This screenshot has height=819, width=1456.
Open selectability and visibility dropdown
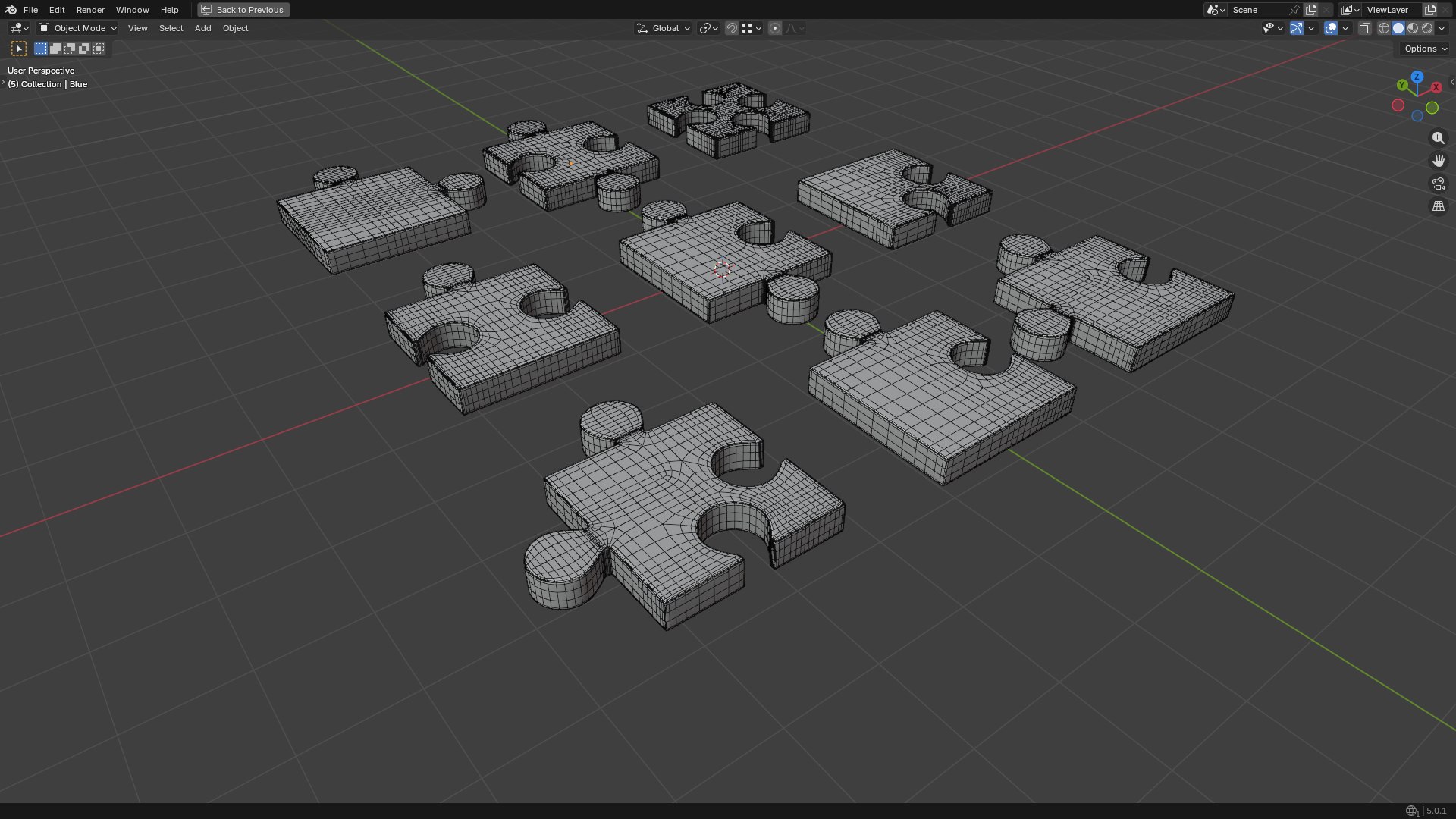[1272, 28]
